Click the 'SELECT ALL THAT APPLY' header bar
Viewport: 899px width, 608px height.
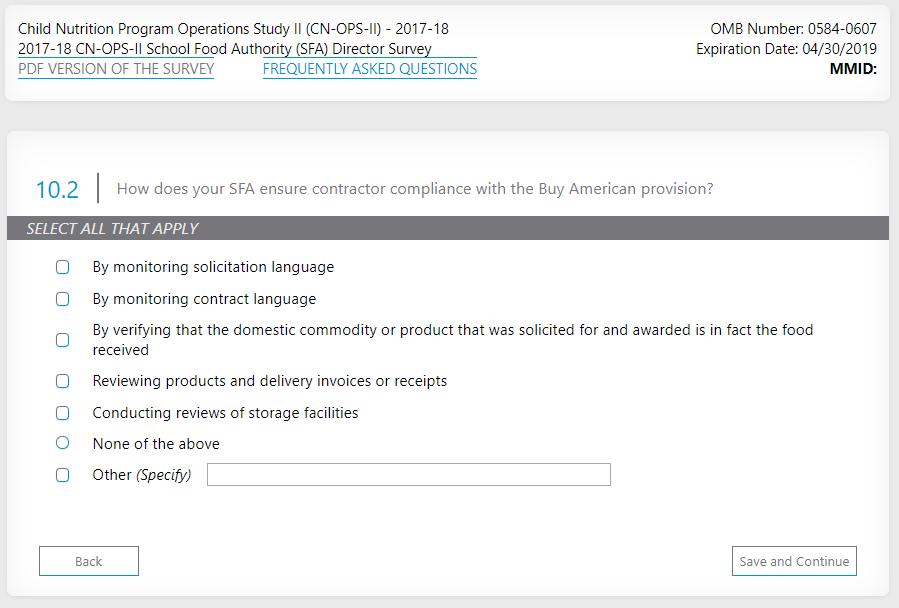click(x=448, y=228)
